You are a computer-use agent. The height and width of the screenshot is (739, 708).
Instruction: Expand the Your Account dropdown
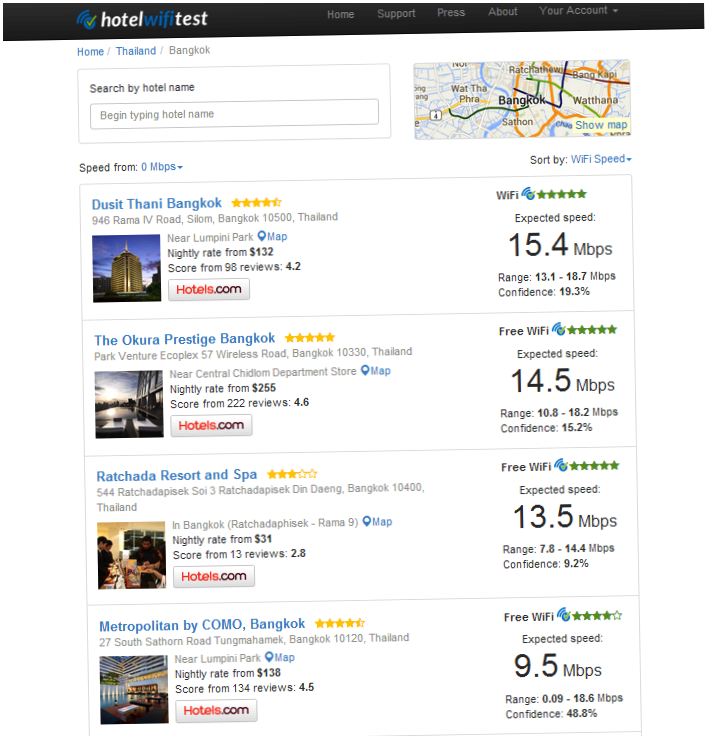(578, 10)
